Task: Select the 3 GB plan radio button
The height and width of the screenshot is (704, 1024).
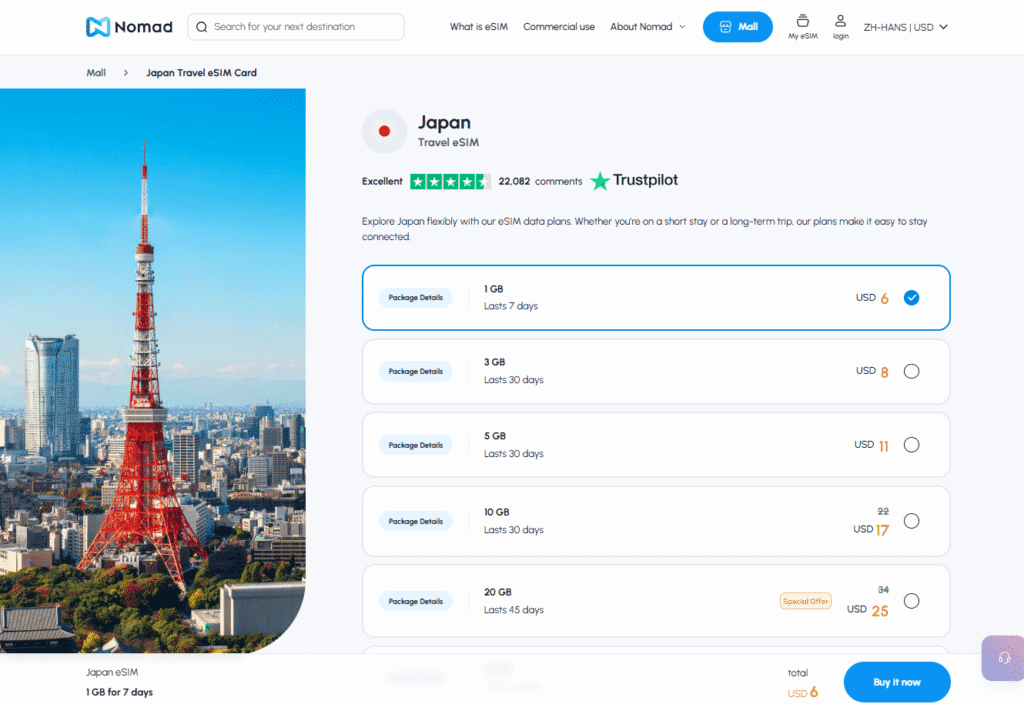Action: [911, 370]
